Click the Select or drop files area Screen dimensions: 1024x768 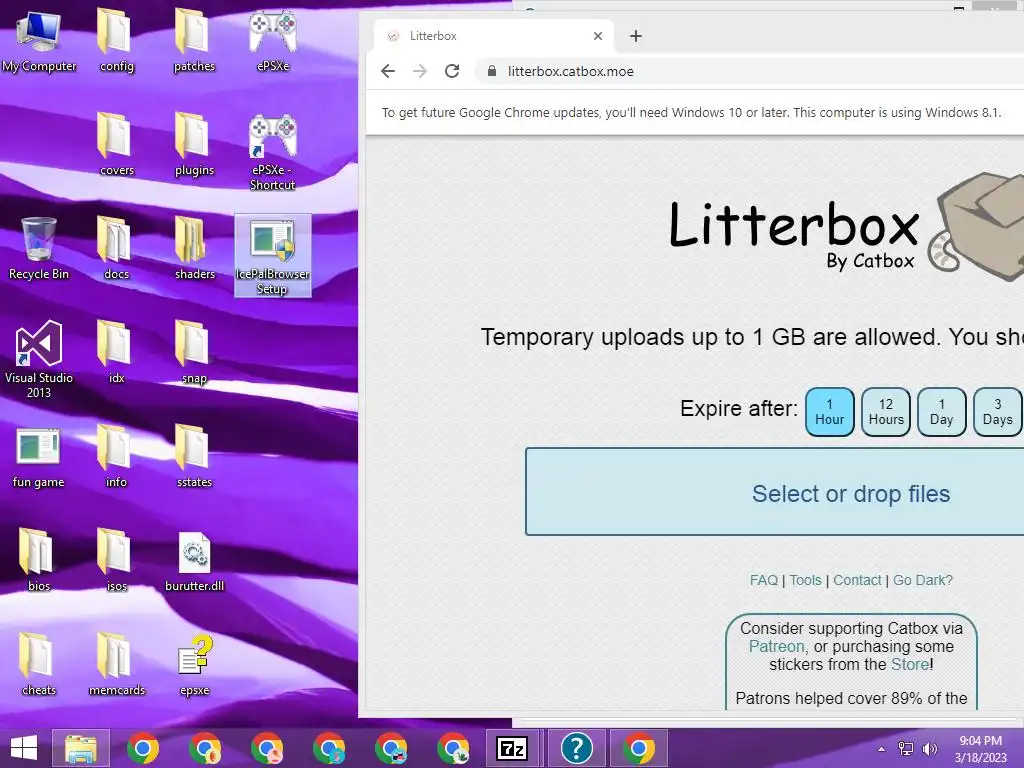pyautogui.click(x=775, y=492)
